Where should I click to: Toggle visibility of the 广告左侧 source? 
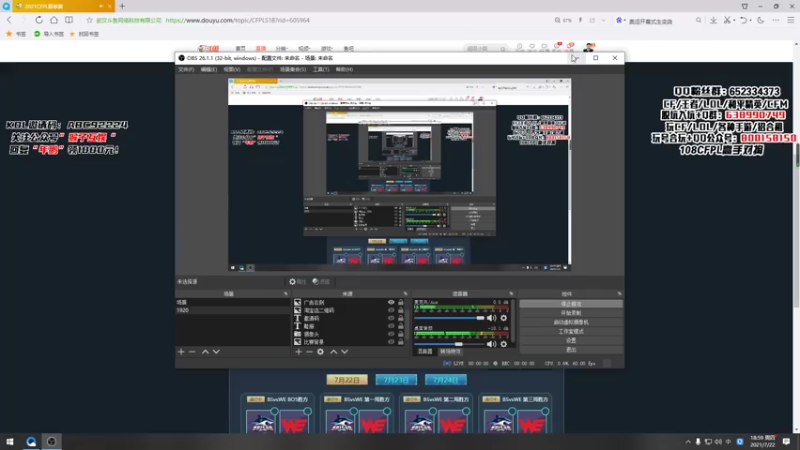click(x=391, y=303)
